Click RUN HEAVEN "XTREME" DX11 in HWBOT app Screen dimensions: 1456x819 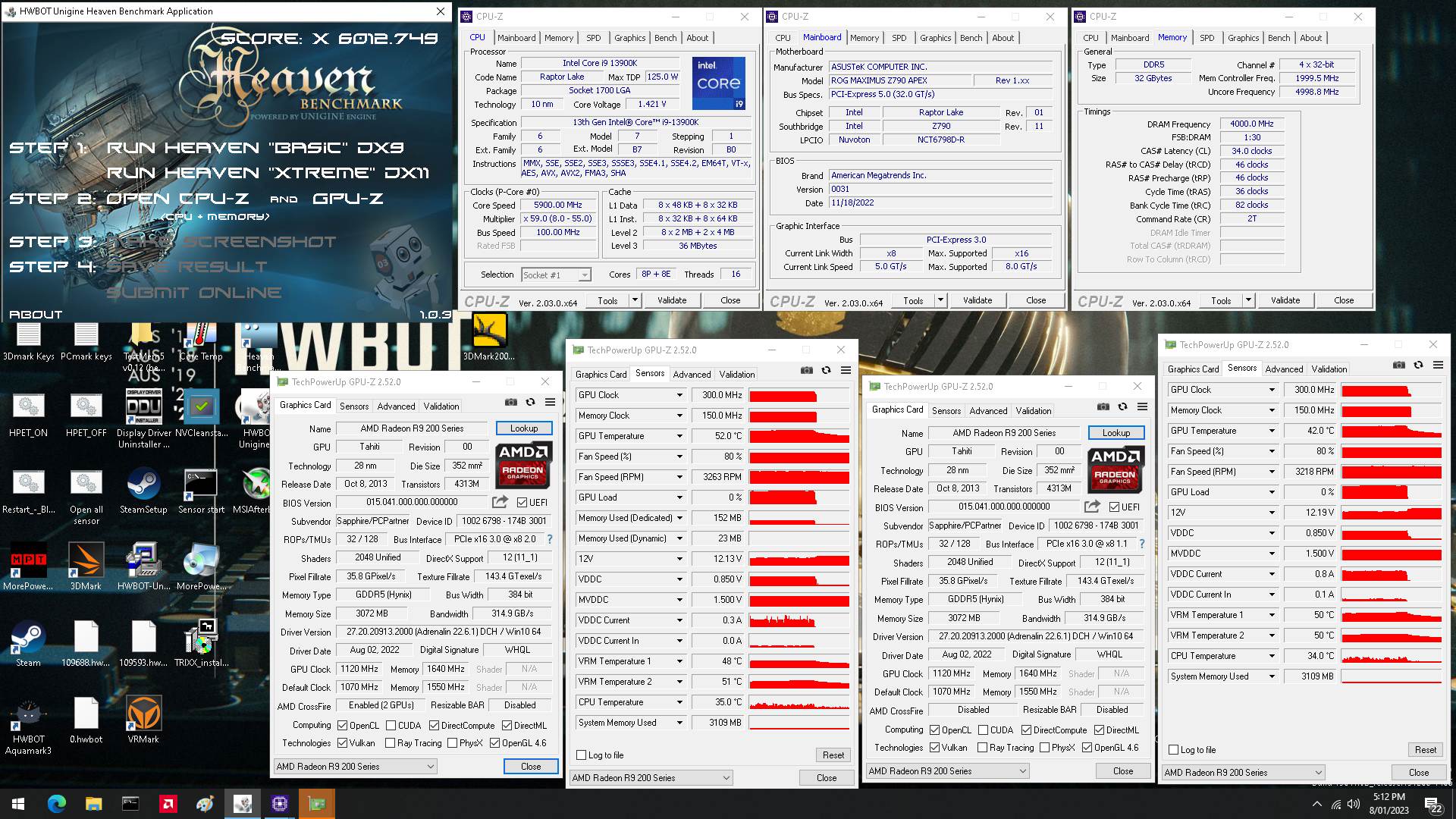coord(268,173)
